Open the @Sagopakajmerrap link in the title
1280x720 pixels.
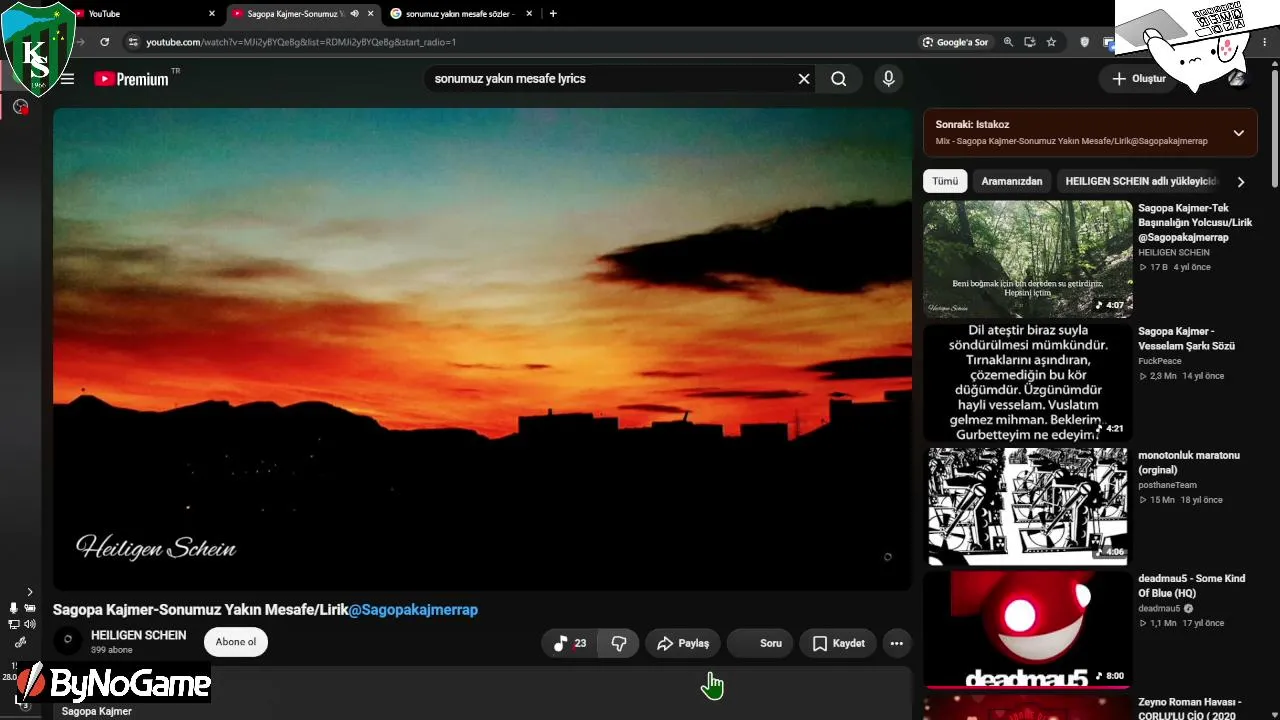tap(413, 610)
